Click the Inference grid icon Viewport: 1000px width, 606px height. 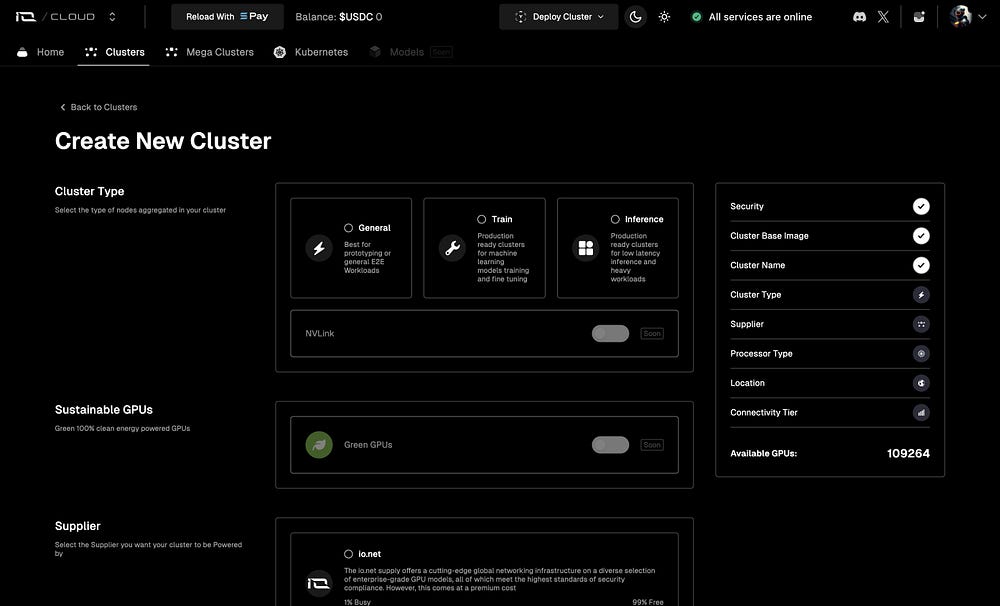pos(585,248)
